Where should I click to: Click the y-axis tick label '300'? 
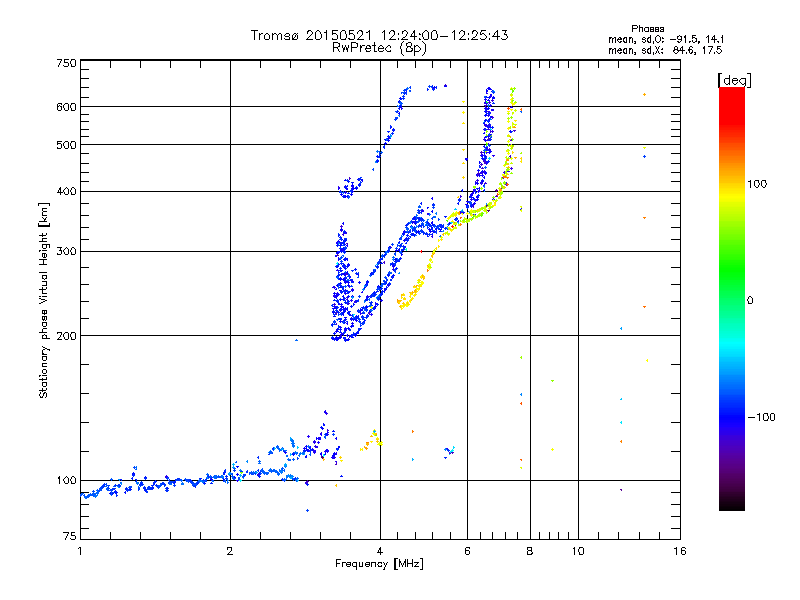click(67, 252)
